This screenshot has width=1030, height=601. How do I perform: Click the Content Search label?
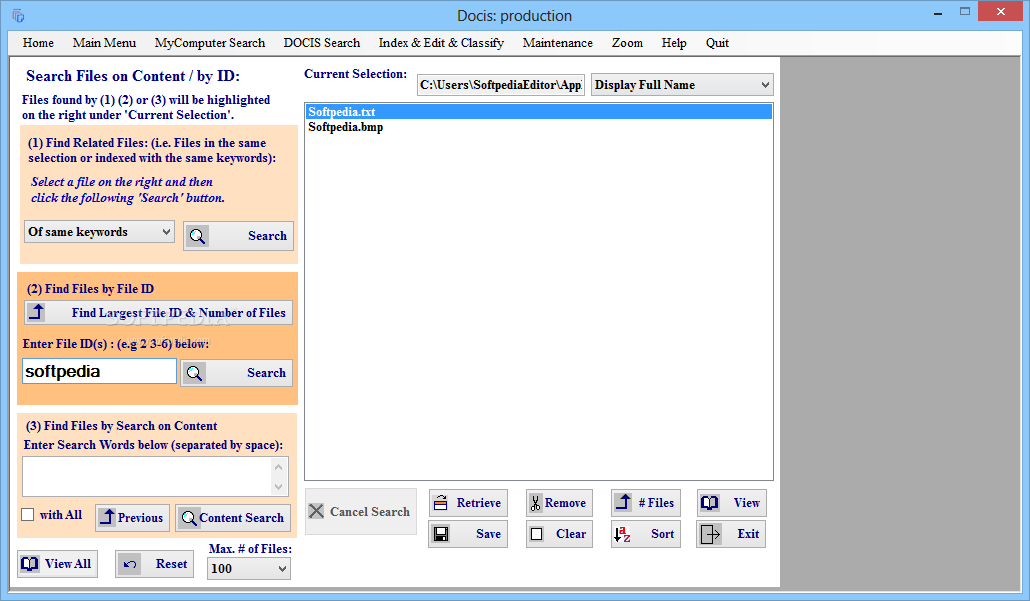click(242, 518)
